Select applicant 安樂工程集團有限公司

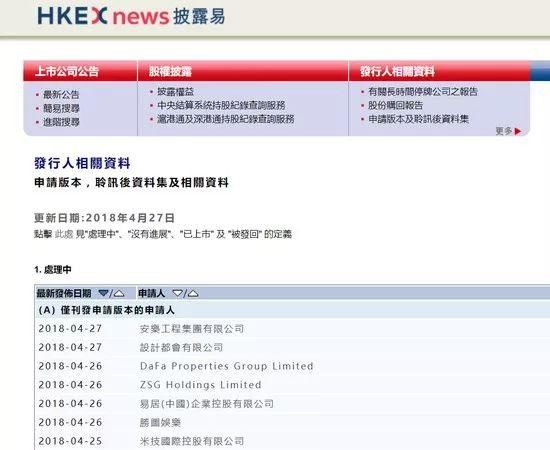(x=192, y=329)
